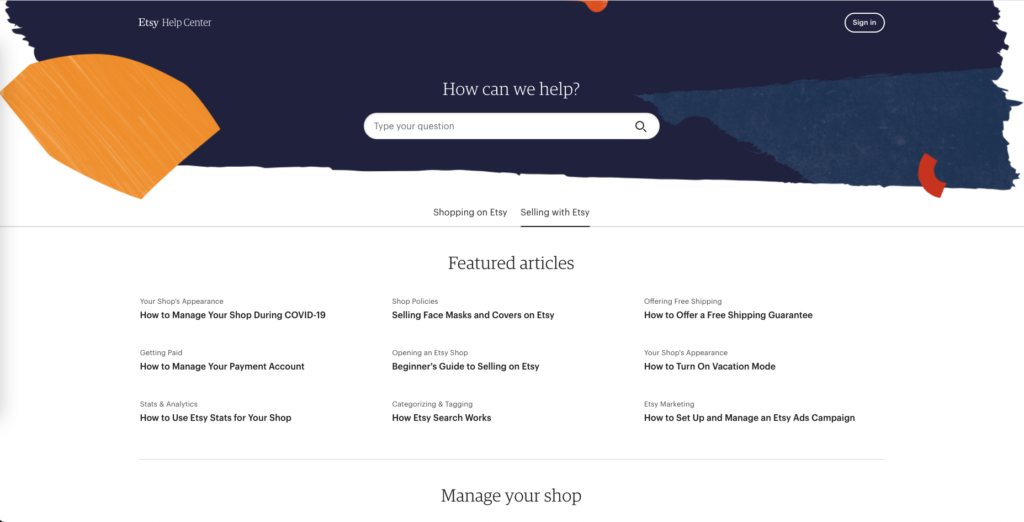Click Your Shop's Appearance label above COVID-19 article
1024x522 pixels.
[x=182, y=301]
